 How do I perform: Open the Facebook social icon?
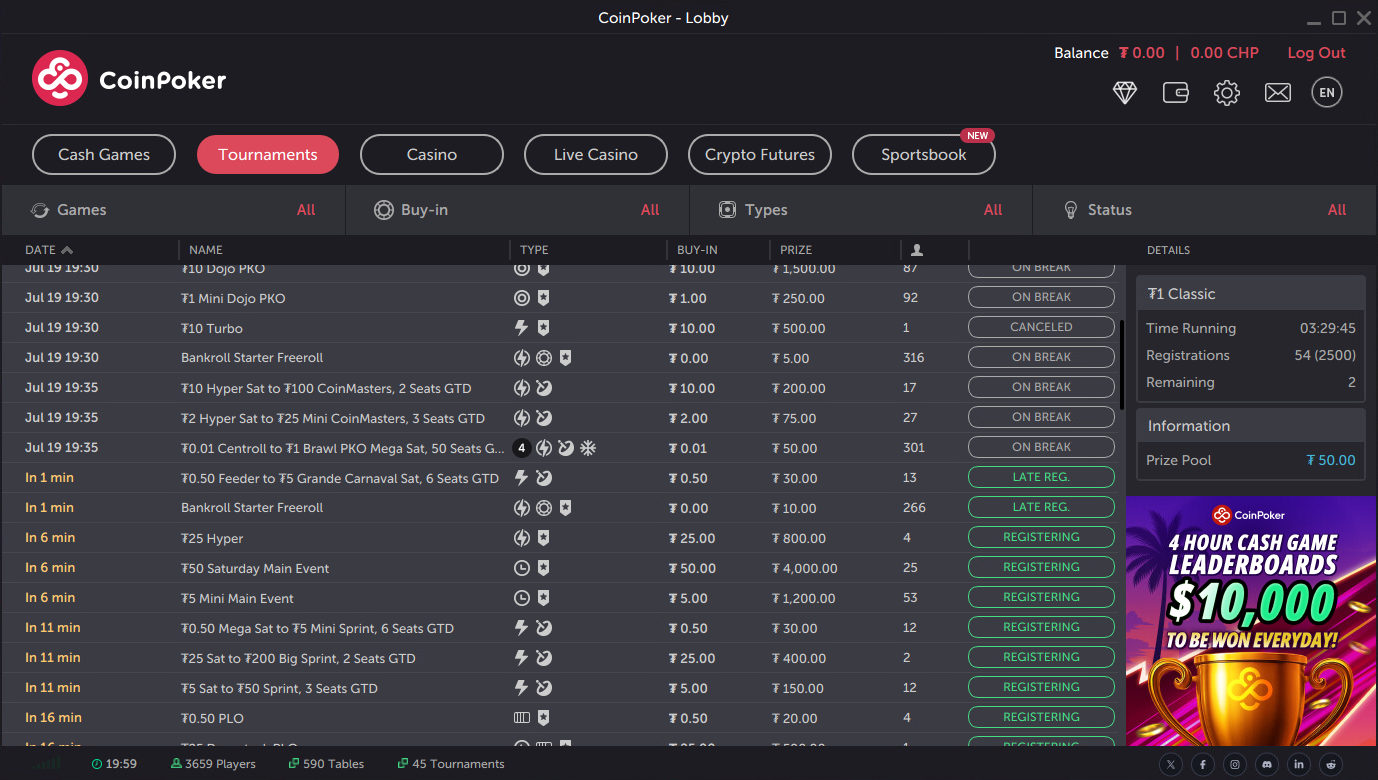(x=1203, y=764)
